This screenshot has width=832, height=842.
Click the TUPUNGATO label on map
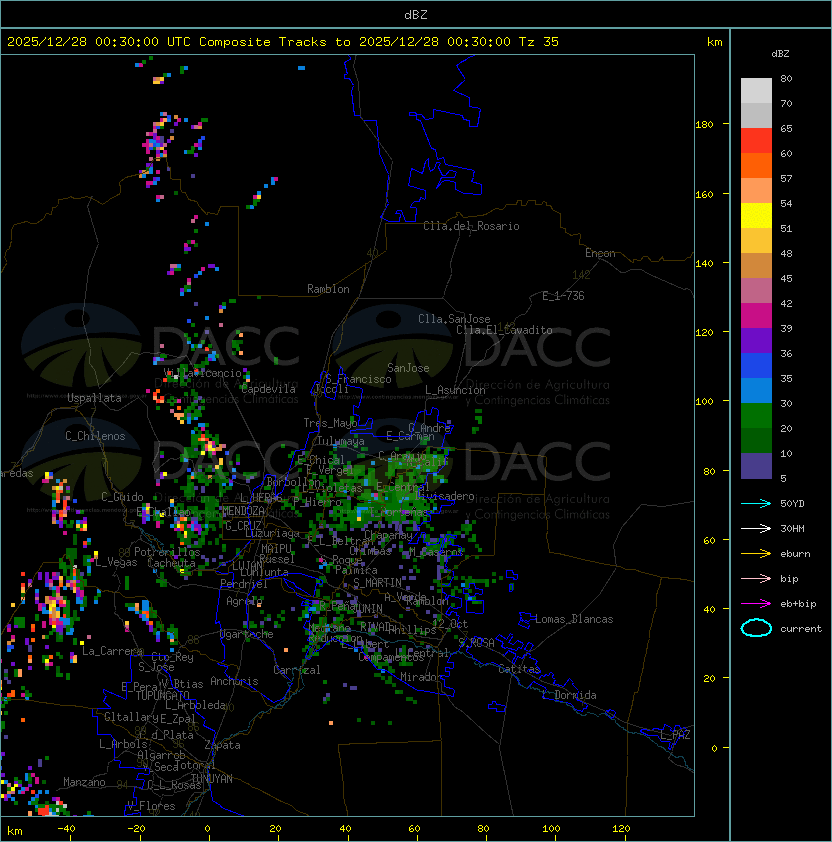pyautogui.click(x=162, y=695)
